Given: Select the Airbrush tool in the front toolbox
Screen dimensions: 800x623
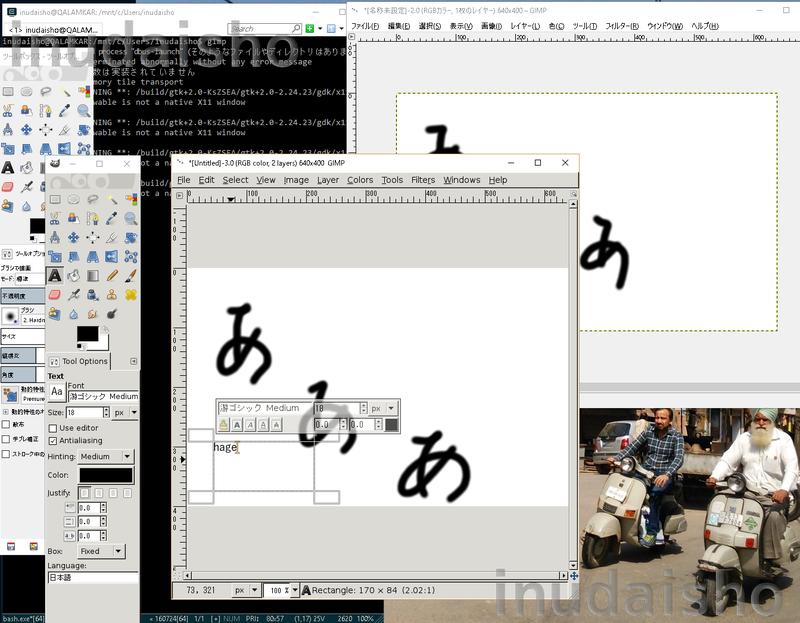Looking at the screenshot, I should 74,295.
